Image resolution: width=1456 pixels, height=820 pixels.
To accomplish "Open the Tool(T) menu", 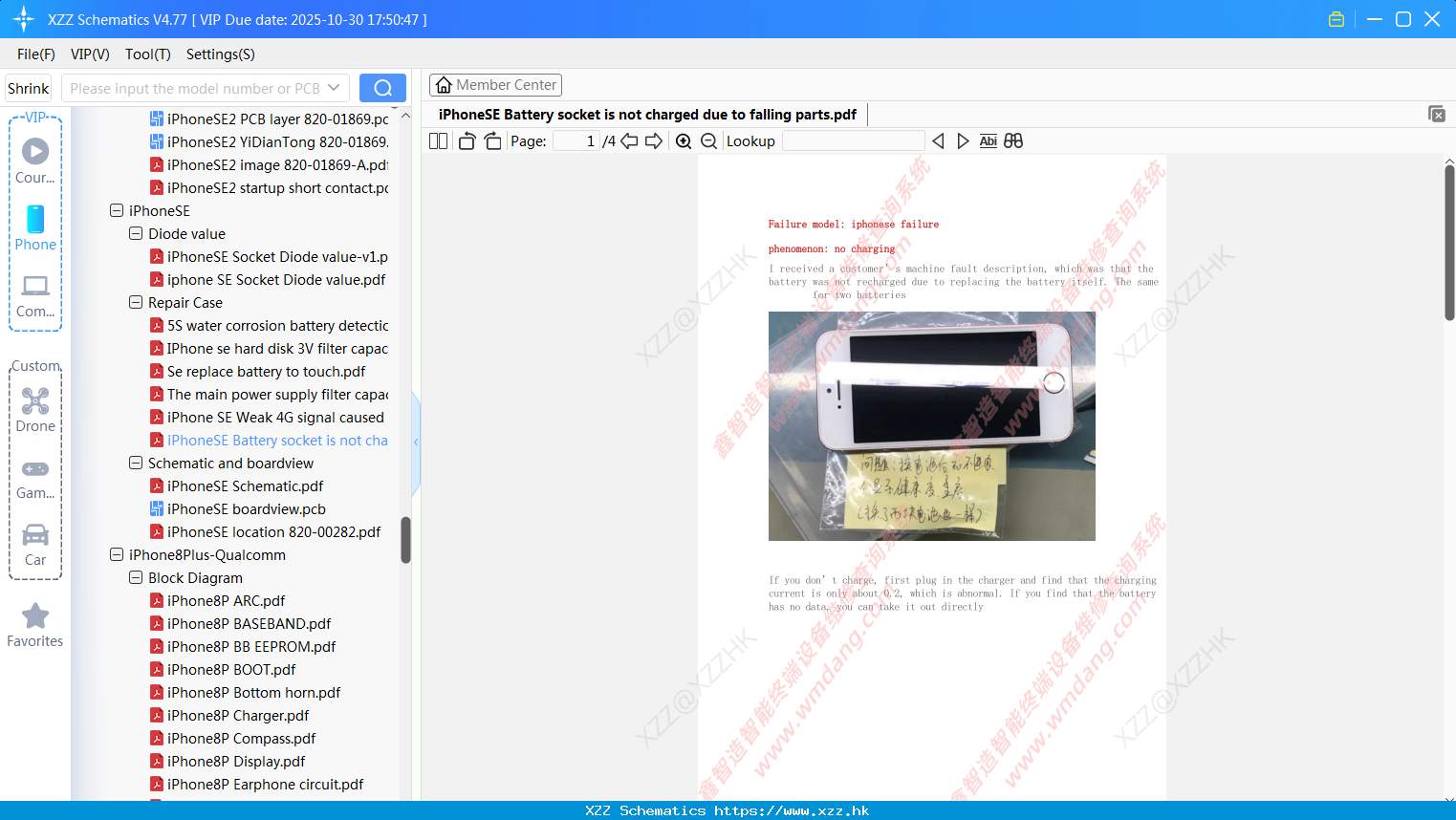I will point(148,54).
